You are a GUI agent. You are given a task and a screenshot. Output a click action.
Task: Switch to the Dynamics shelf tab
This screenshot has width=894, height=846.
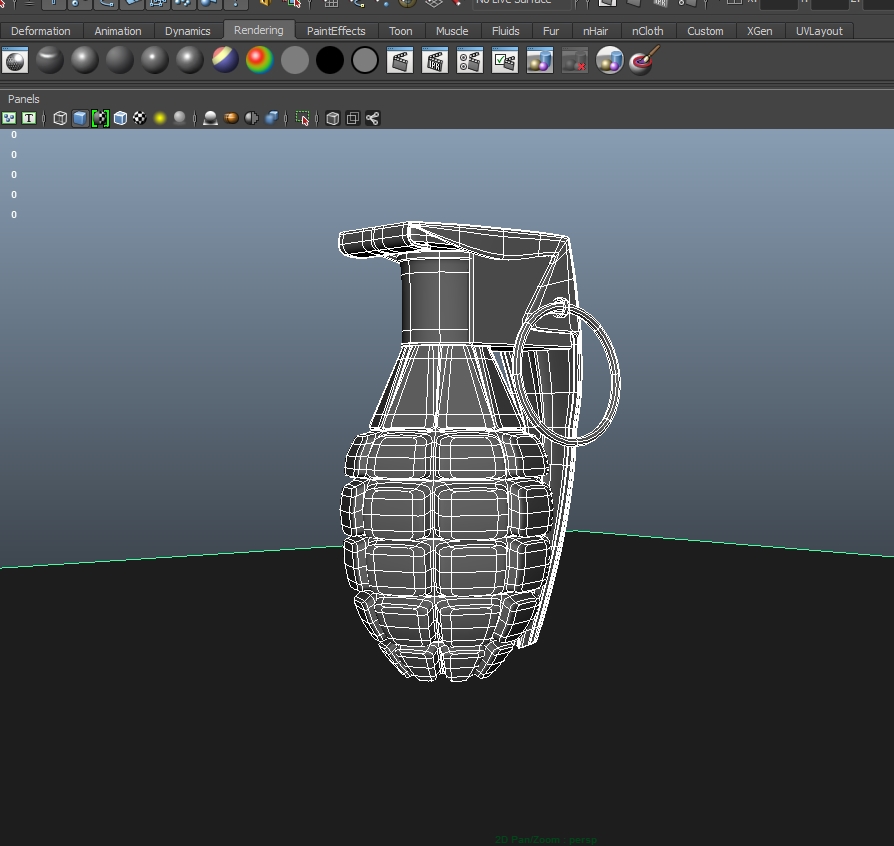click(188, 31)
